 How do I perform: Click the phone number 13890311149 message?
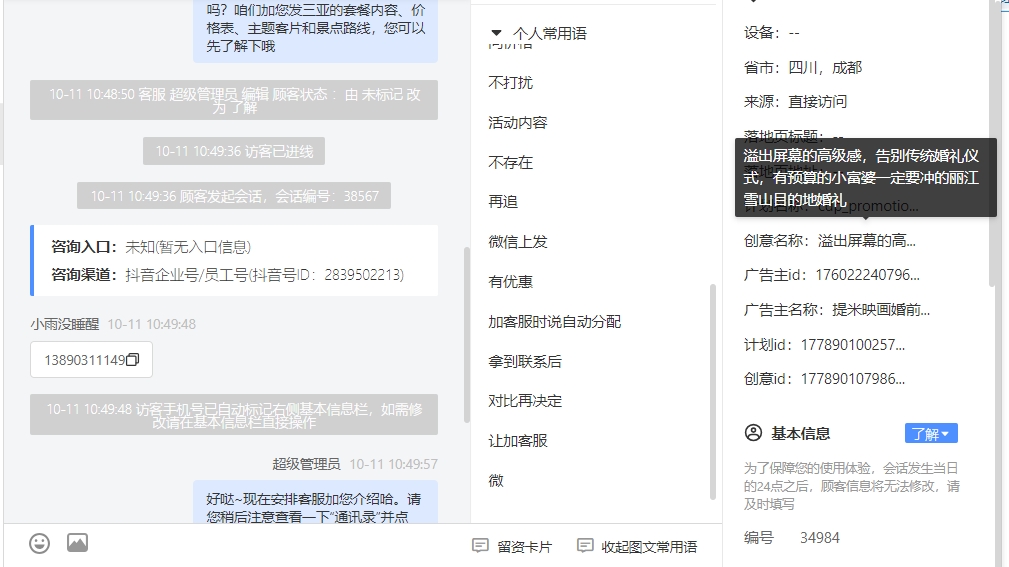tap(91, 360)
